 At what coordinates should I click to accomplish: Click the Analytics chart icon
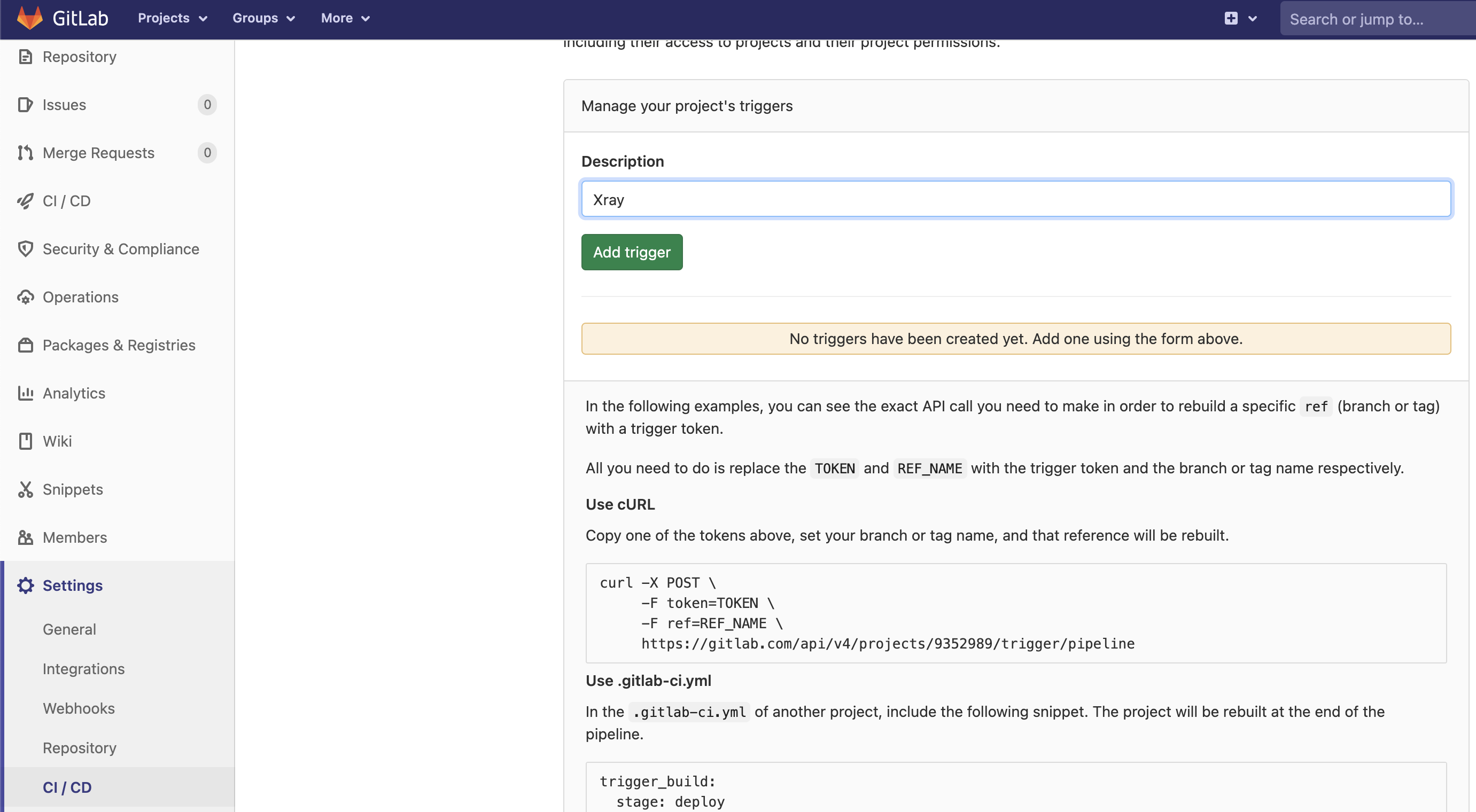[x=25, y=393]
